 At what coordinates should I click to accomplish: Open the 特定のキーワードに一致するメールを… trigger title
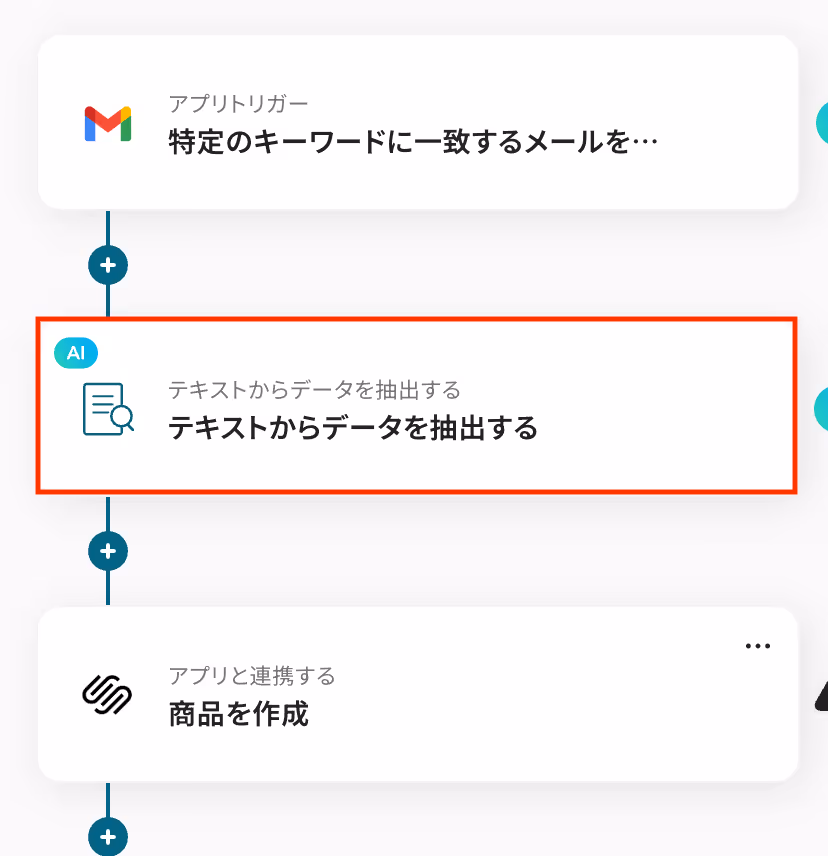413,142
